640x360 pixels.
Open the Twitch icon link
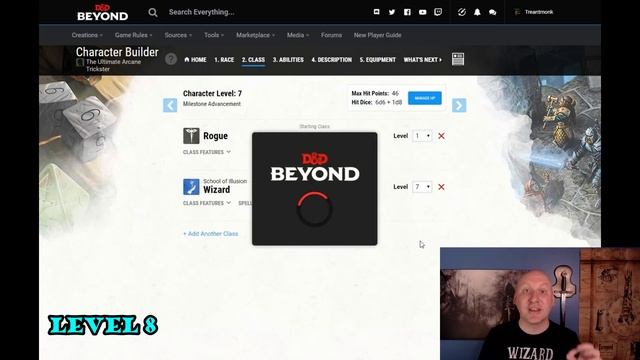click(x=438, y=12)
